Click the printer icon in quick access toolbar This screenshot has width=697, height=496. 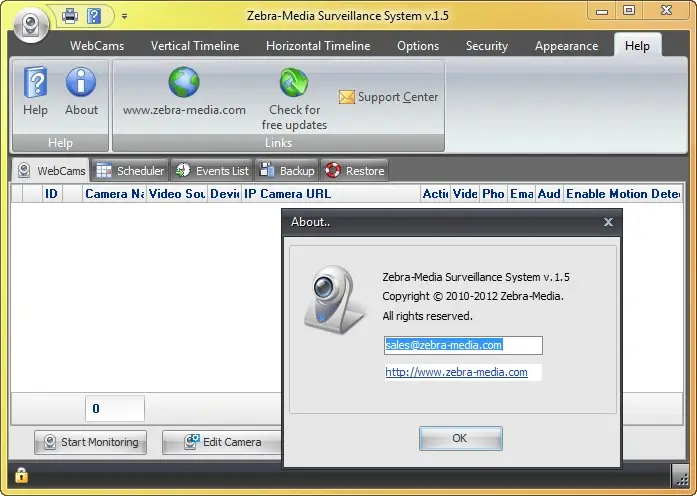(70, 16)
